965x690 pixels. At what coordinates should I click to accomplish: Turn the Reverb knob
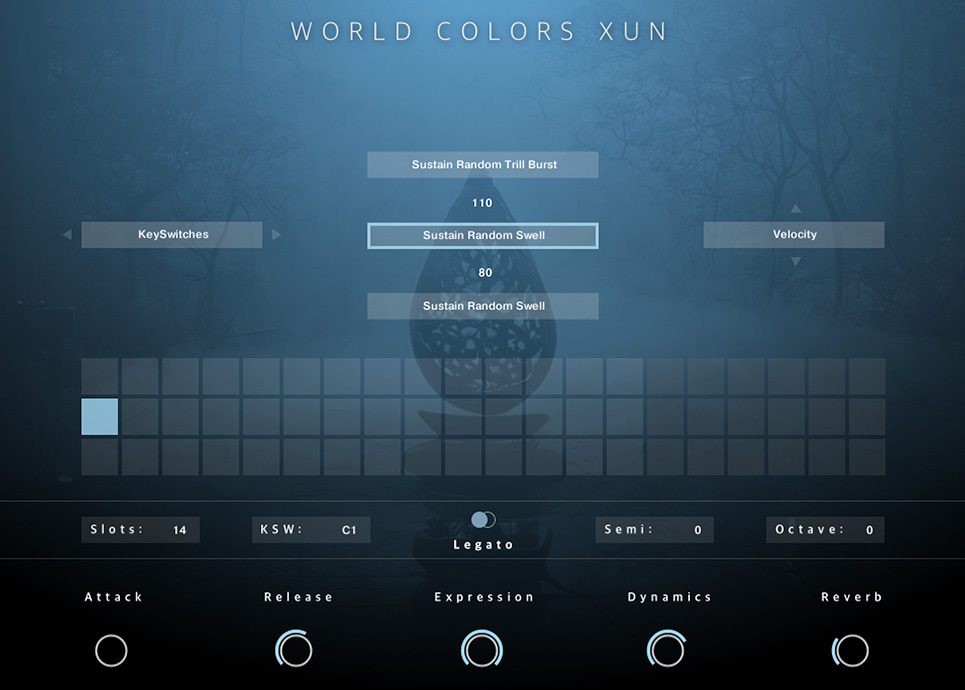[851, 650]
